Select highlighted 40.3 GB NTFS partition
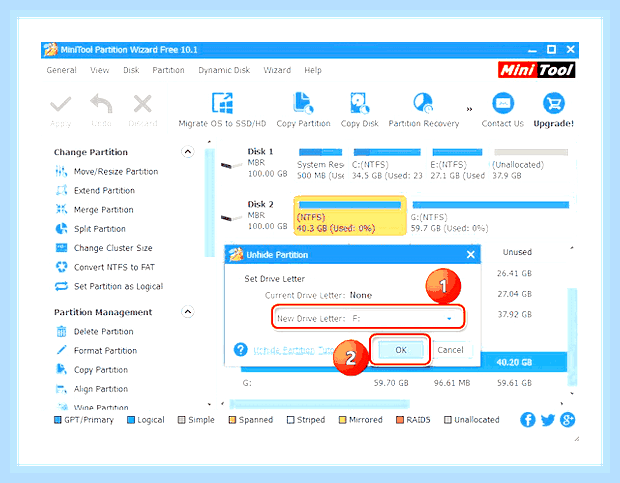 tap(350, 216)
